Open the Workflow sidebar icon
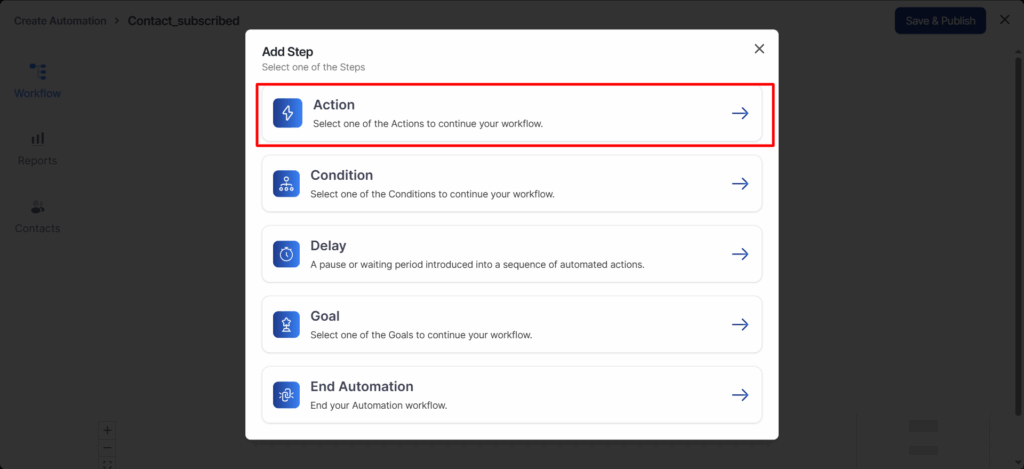The height and width of the screenshot is (469, 1024). point(38,72)
